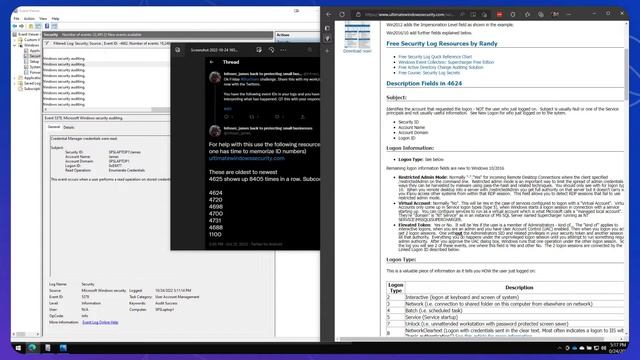Open the Help menu in Event Viewer
Image resolution: width=640 pixels, height=360 pixels.
55,19
